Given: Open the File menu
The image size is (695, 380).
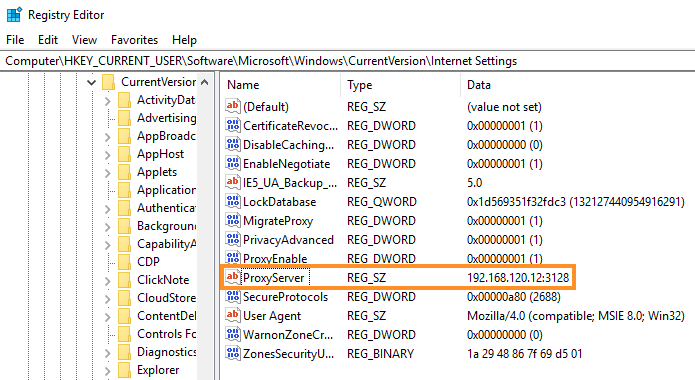Looking at the screenshot, I should coord(15,40).
